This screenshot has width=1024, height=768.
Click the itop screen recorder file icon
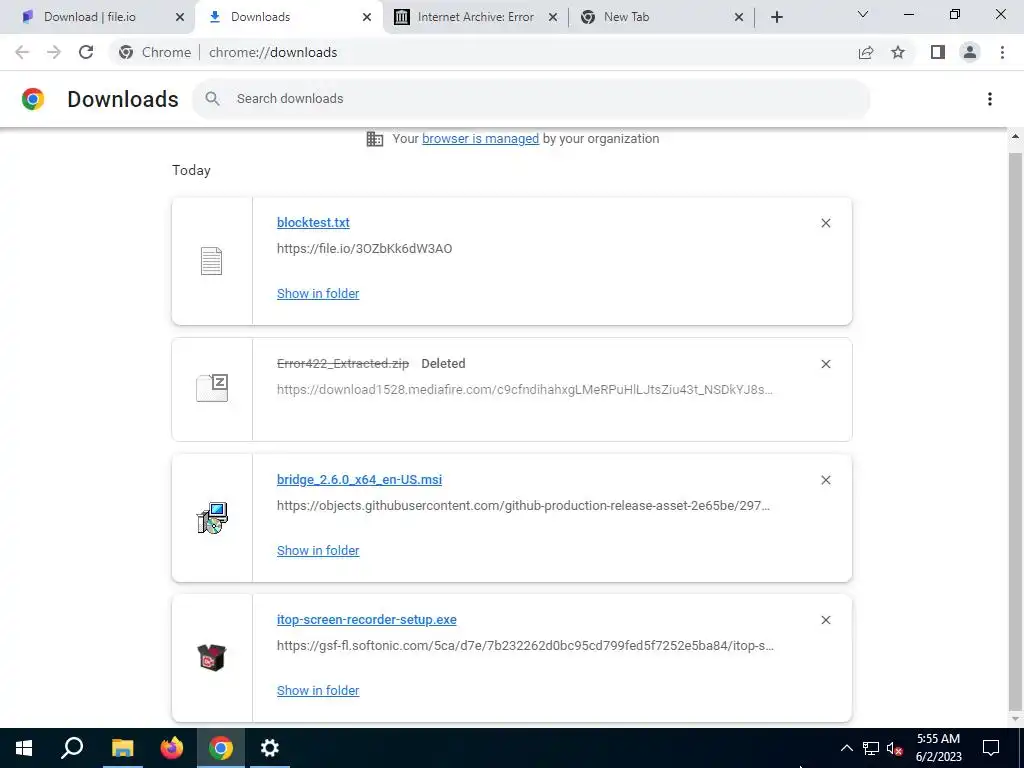pyautogui.click(x=212, y=658)
